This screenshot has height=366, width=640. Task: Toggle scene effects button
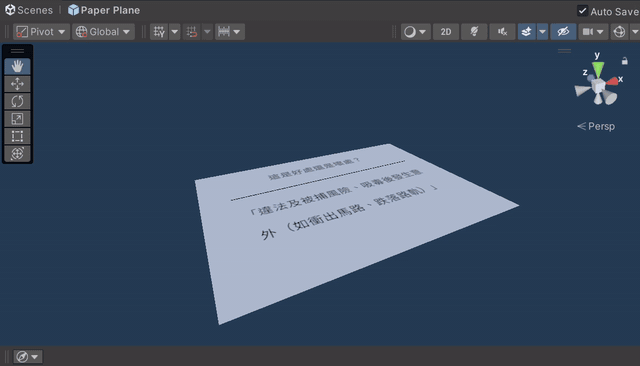[x=527, y=32]
